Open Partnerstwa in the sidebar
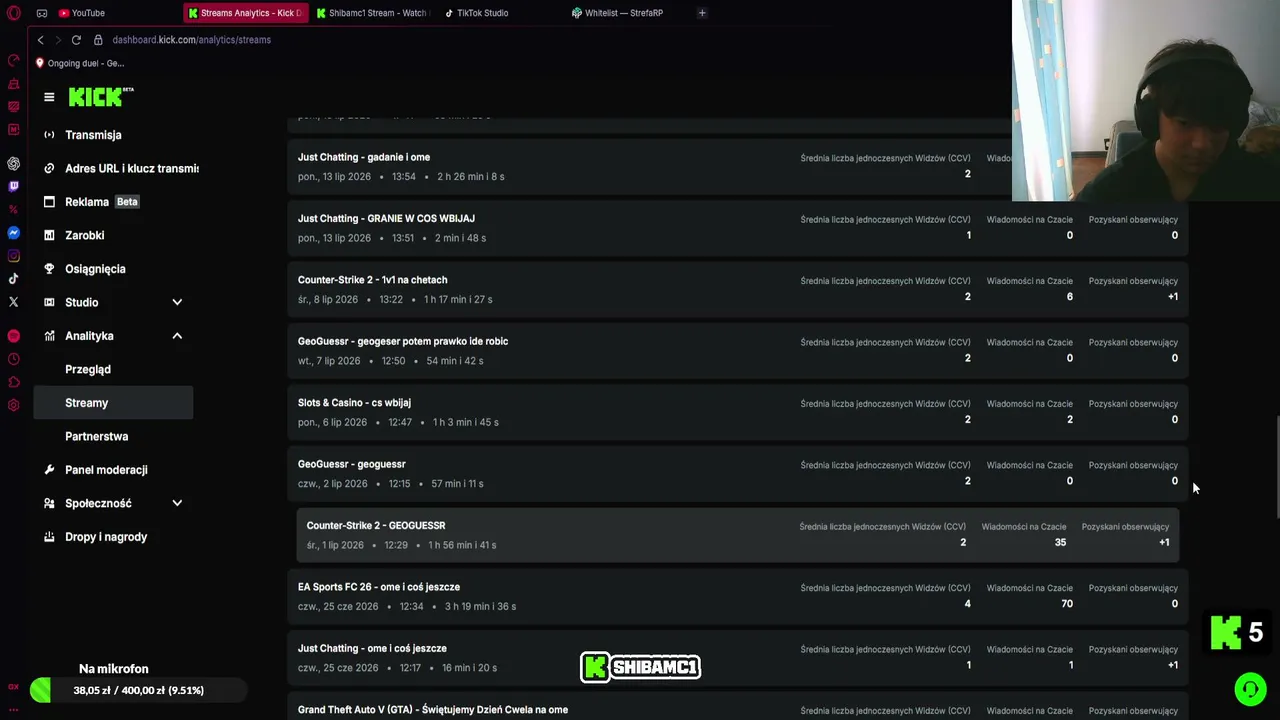 click(97, 436)
